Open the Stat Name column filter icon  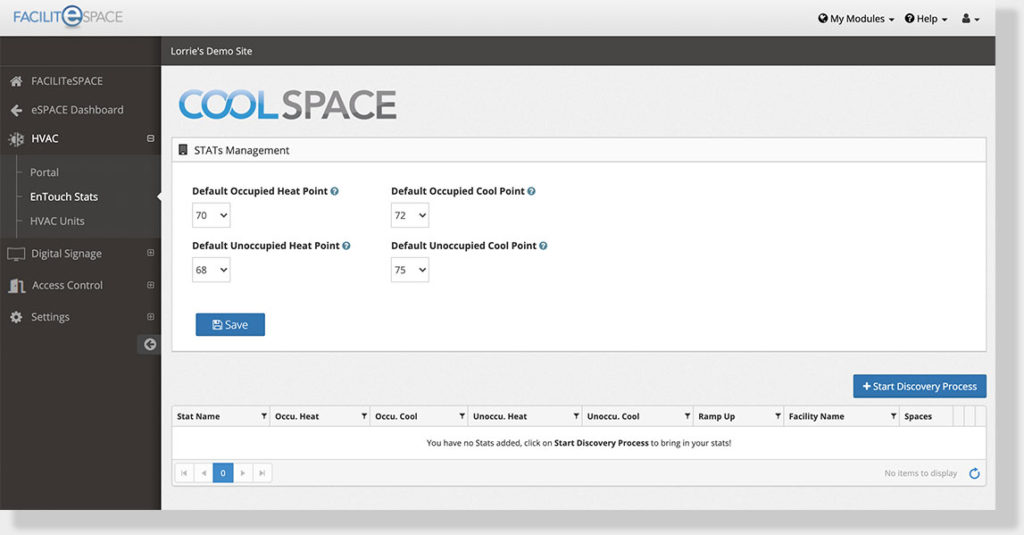pos(264,416)
